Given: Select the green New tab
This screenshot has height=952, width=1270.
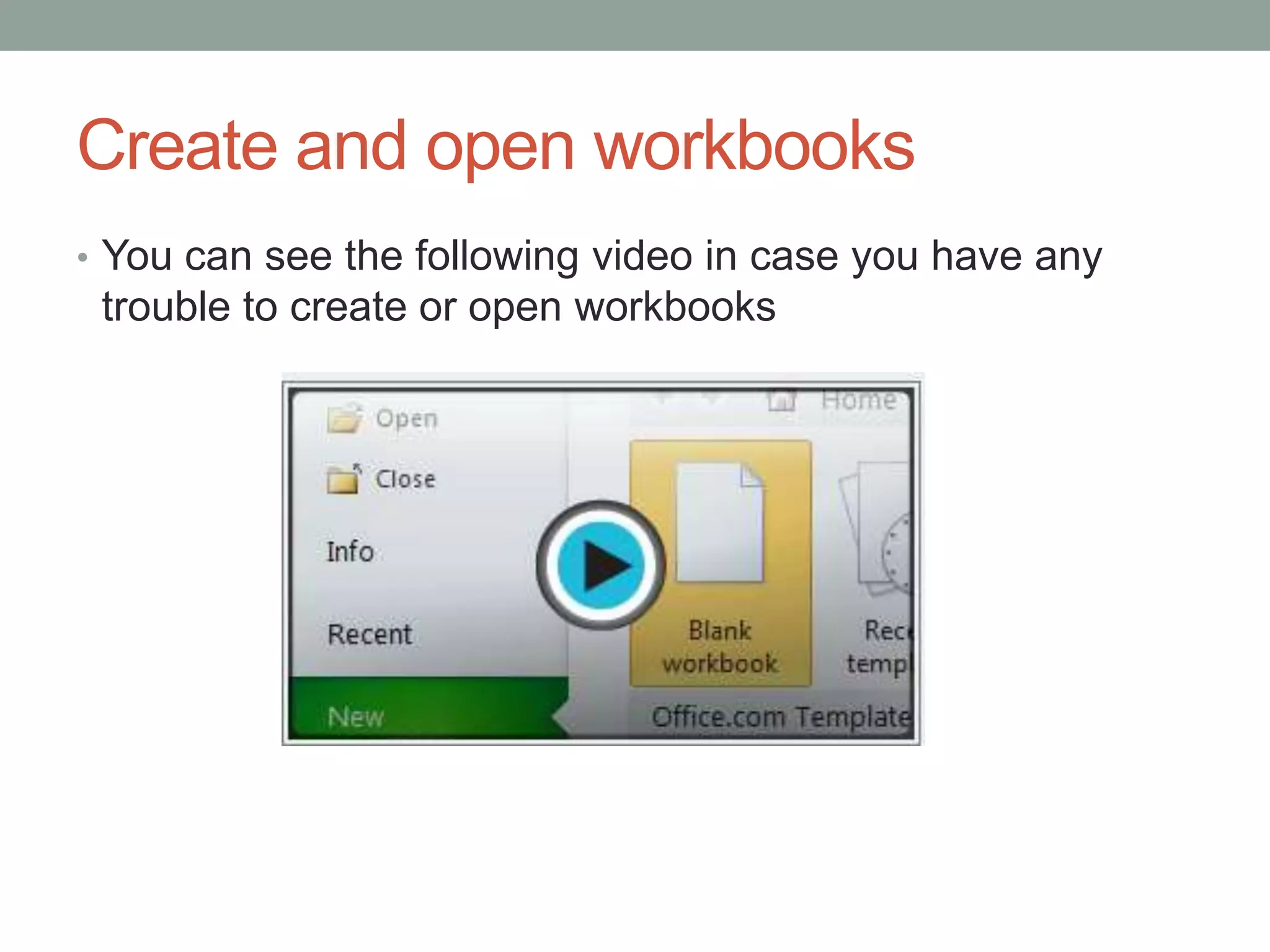Looking at the screenshot, I should point(356,716).
